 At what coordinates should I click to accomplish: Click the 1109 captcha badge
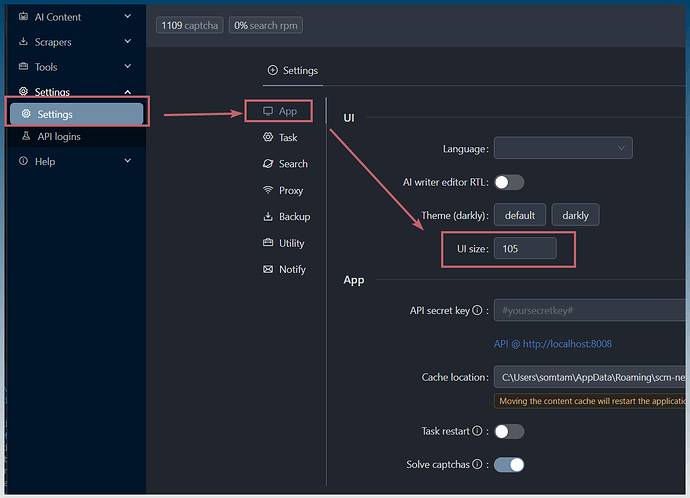(x=190, y=26)
